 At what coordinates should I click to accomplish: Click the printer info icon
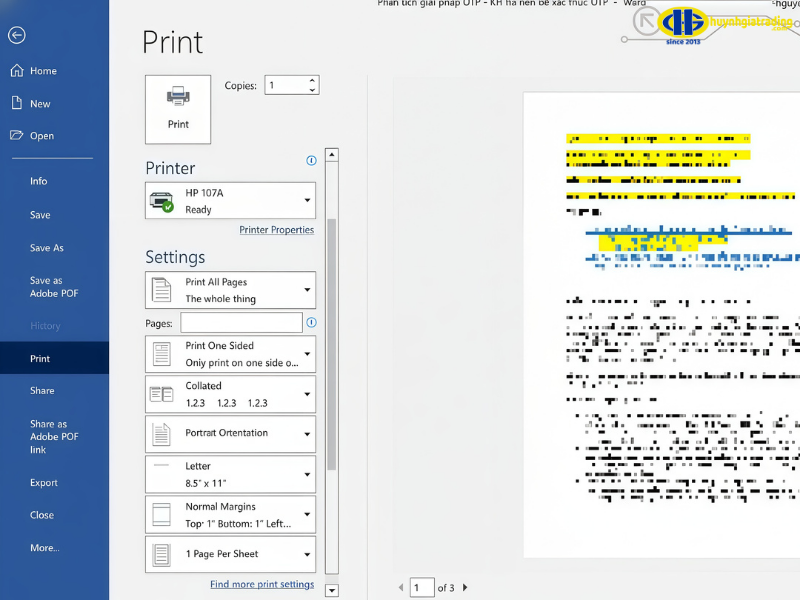pos(311,160)
